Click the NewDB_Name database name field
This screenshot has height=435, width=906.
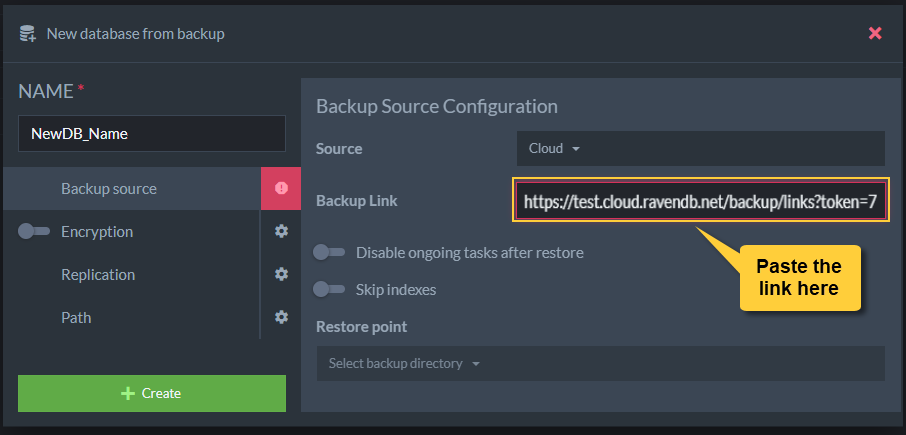pos(152,134)
